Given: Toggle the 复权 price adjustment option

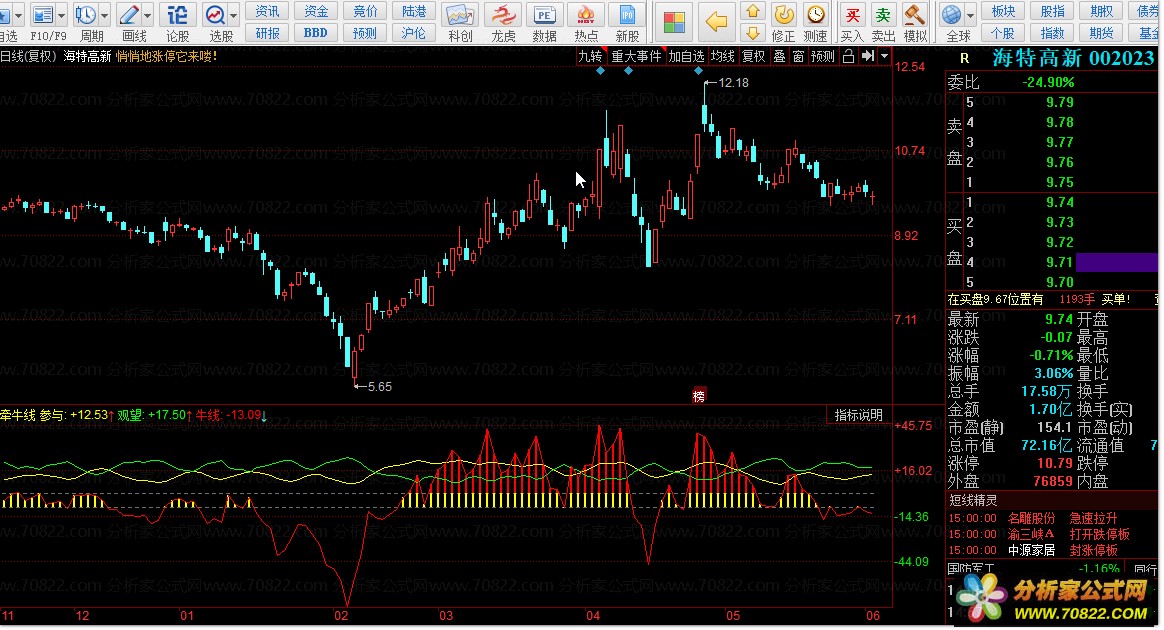Looking at the screenshot, I should [x=753, y=56].
